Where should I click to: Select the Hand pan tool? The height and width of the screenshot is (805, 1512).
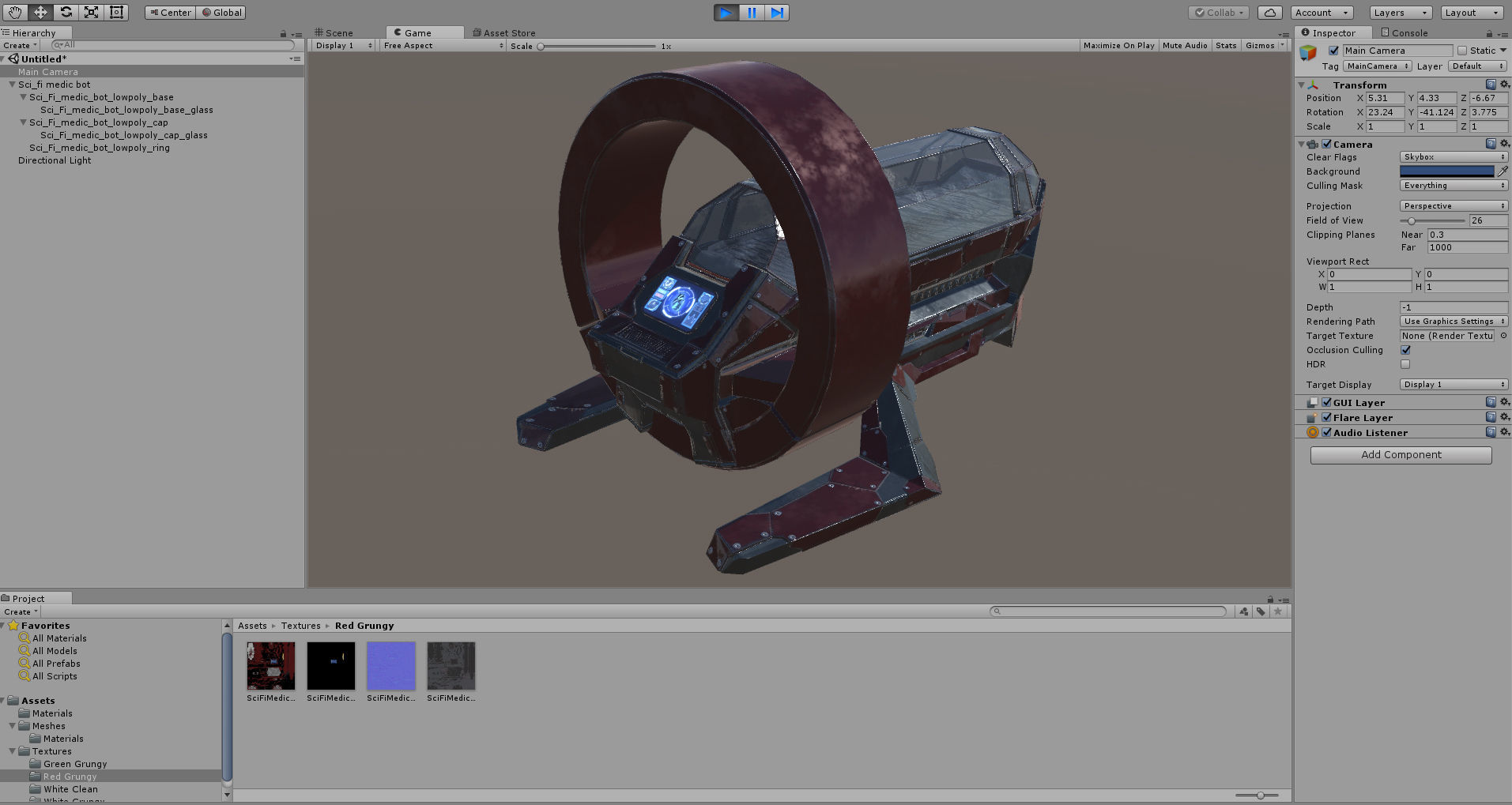pyautogui.click(x=13, y=12)
